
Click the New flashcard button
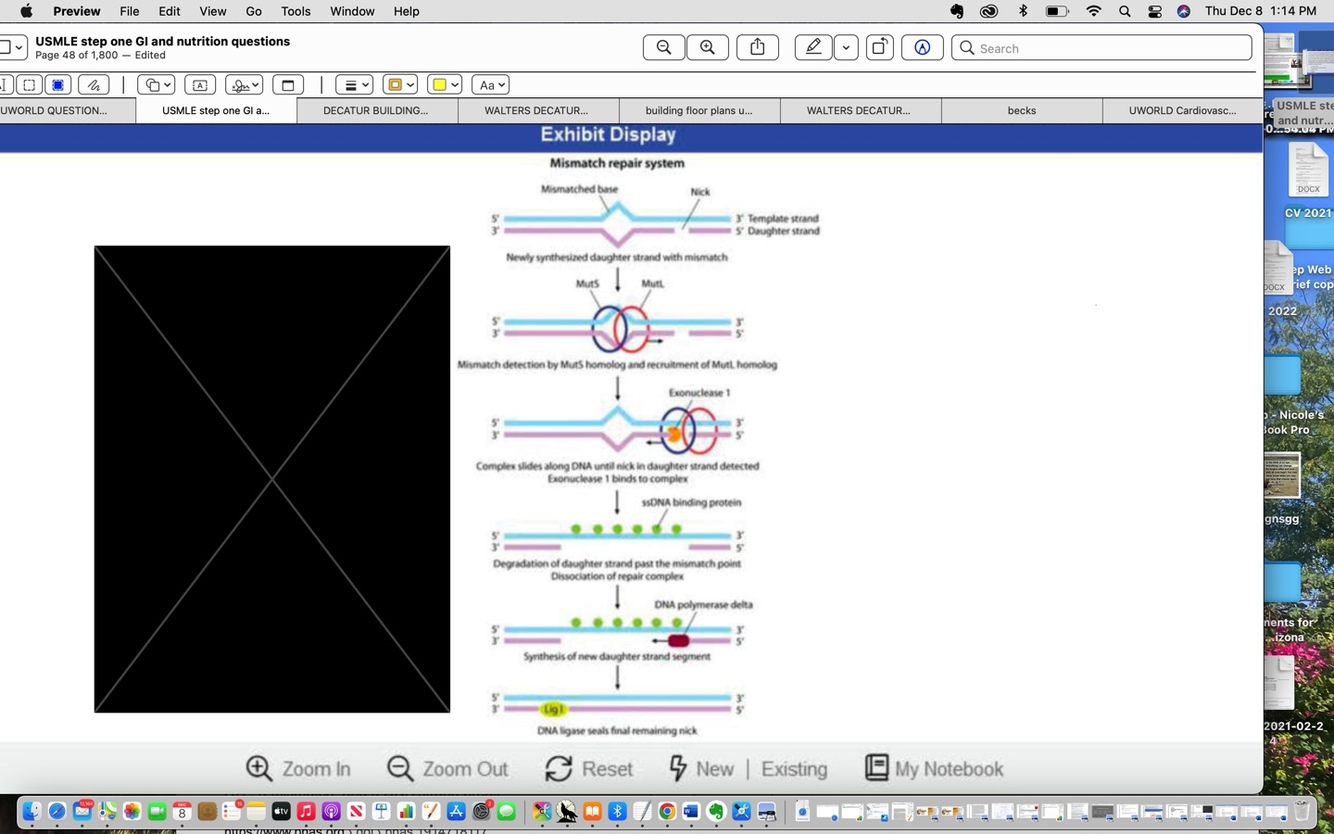click(x=701, y=769)
